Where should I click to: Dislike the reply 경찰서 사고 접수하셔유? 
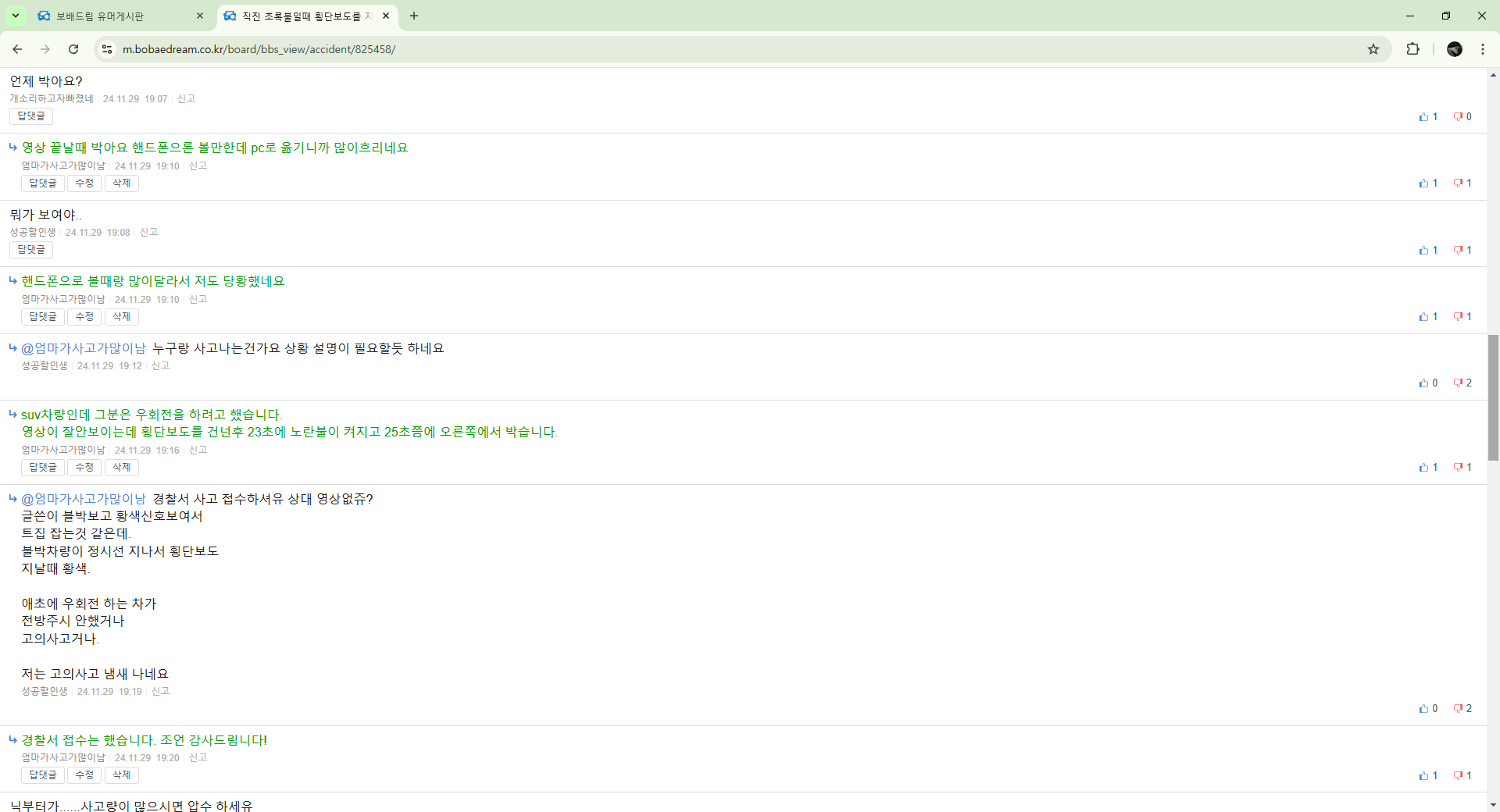point(1462,708)
